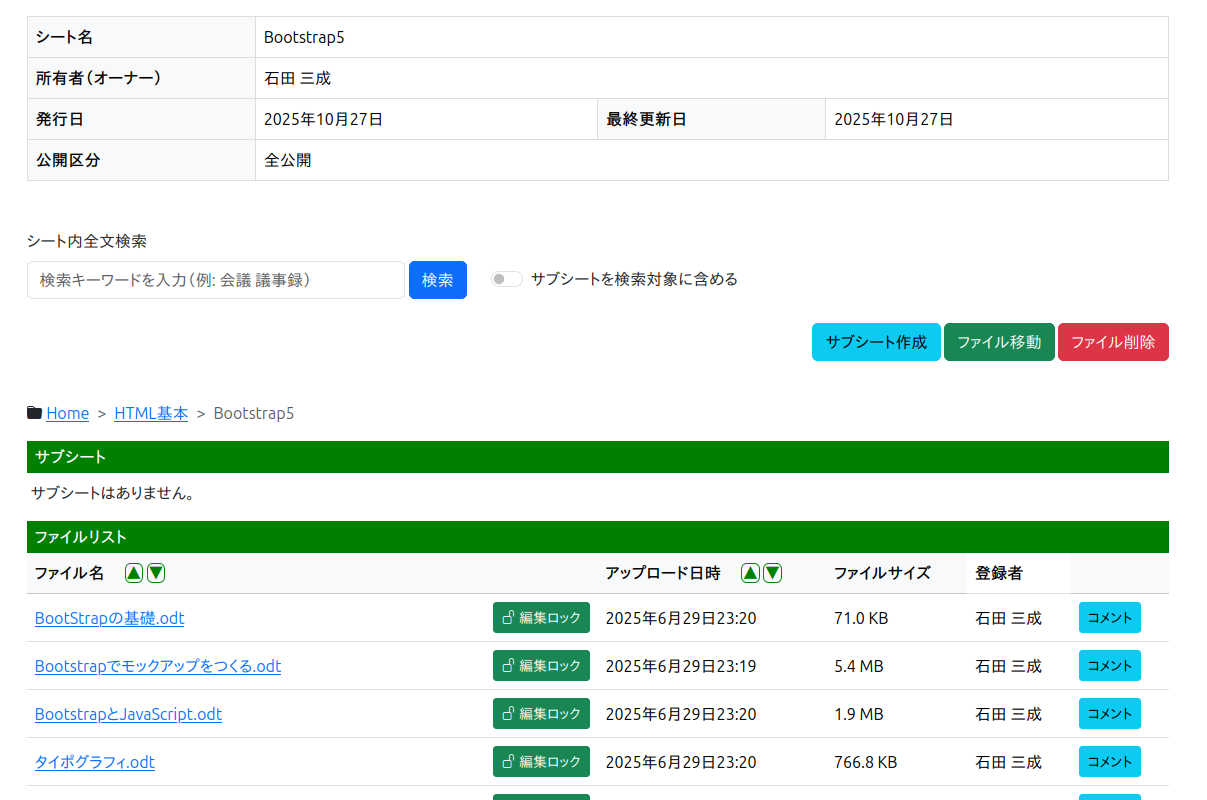Focus the full-text search keyword field
Screen dimensions: 1207x800
click(x=216, y=280)
